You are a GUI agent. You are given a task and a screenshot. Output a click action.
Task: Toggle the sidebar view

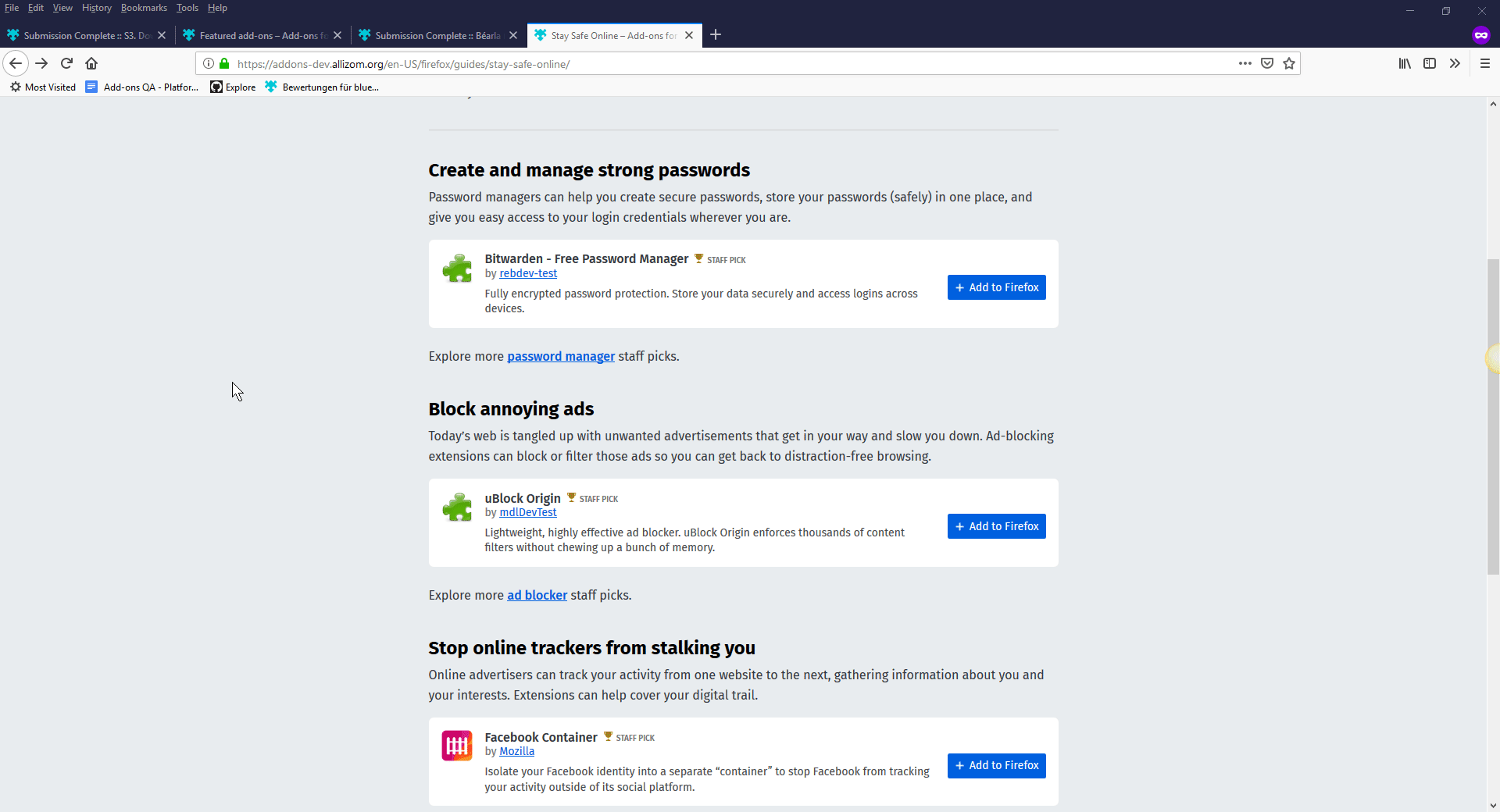pyautogui.click(x=1430, y=63)
